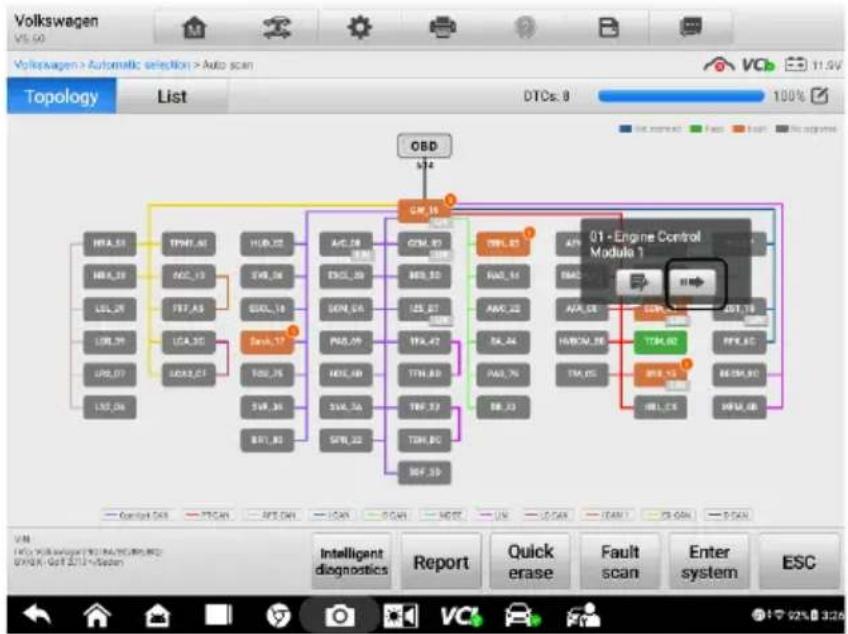Select the green TCM_02 module
Image resolution: width=848 pixels, height=634 pixels.
tap(660, 342)
